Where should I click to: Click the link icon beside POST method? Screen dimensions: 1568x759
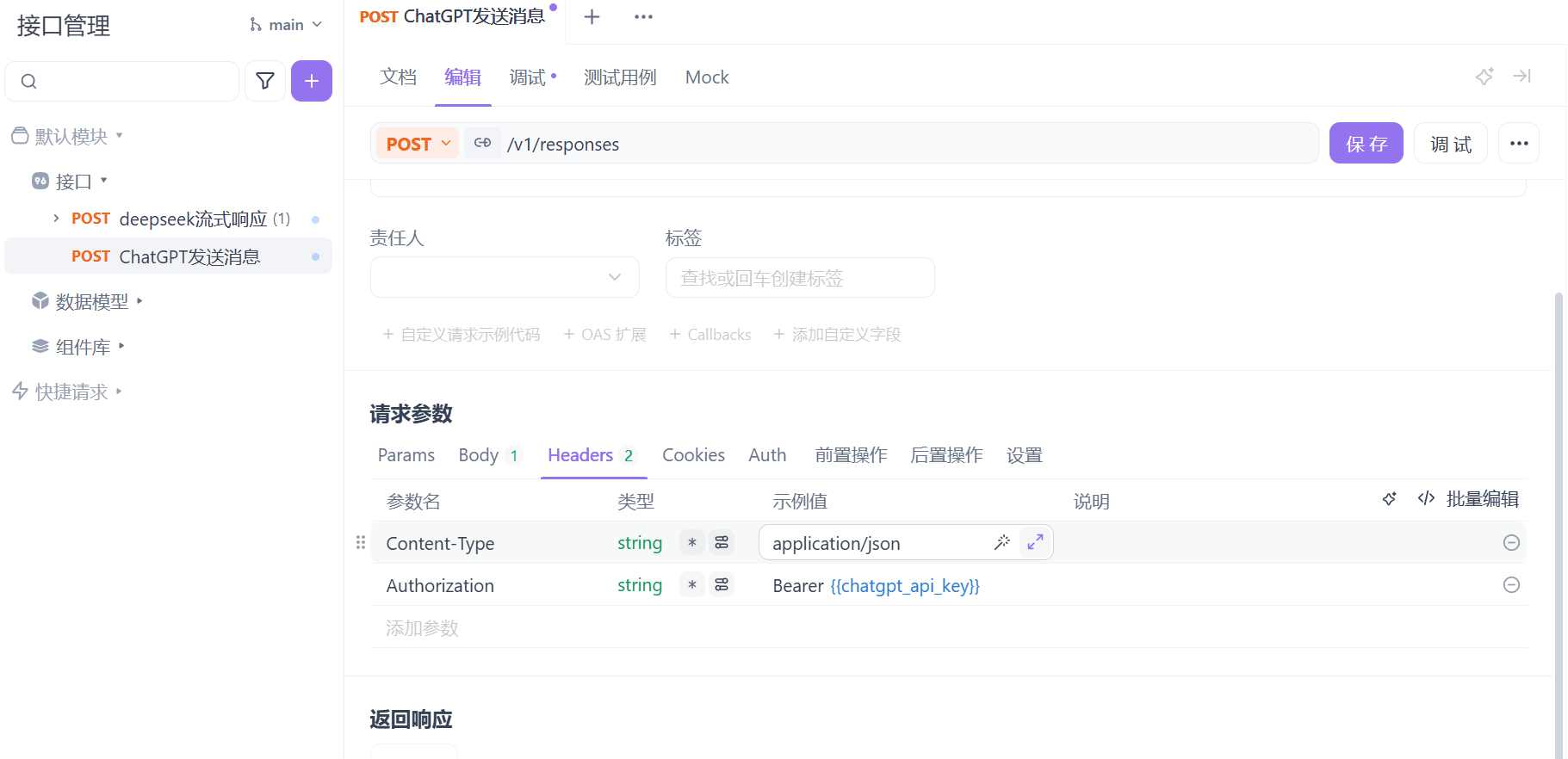482,143
